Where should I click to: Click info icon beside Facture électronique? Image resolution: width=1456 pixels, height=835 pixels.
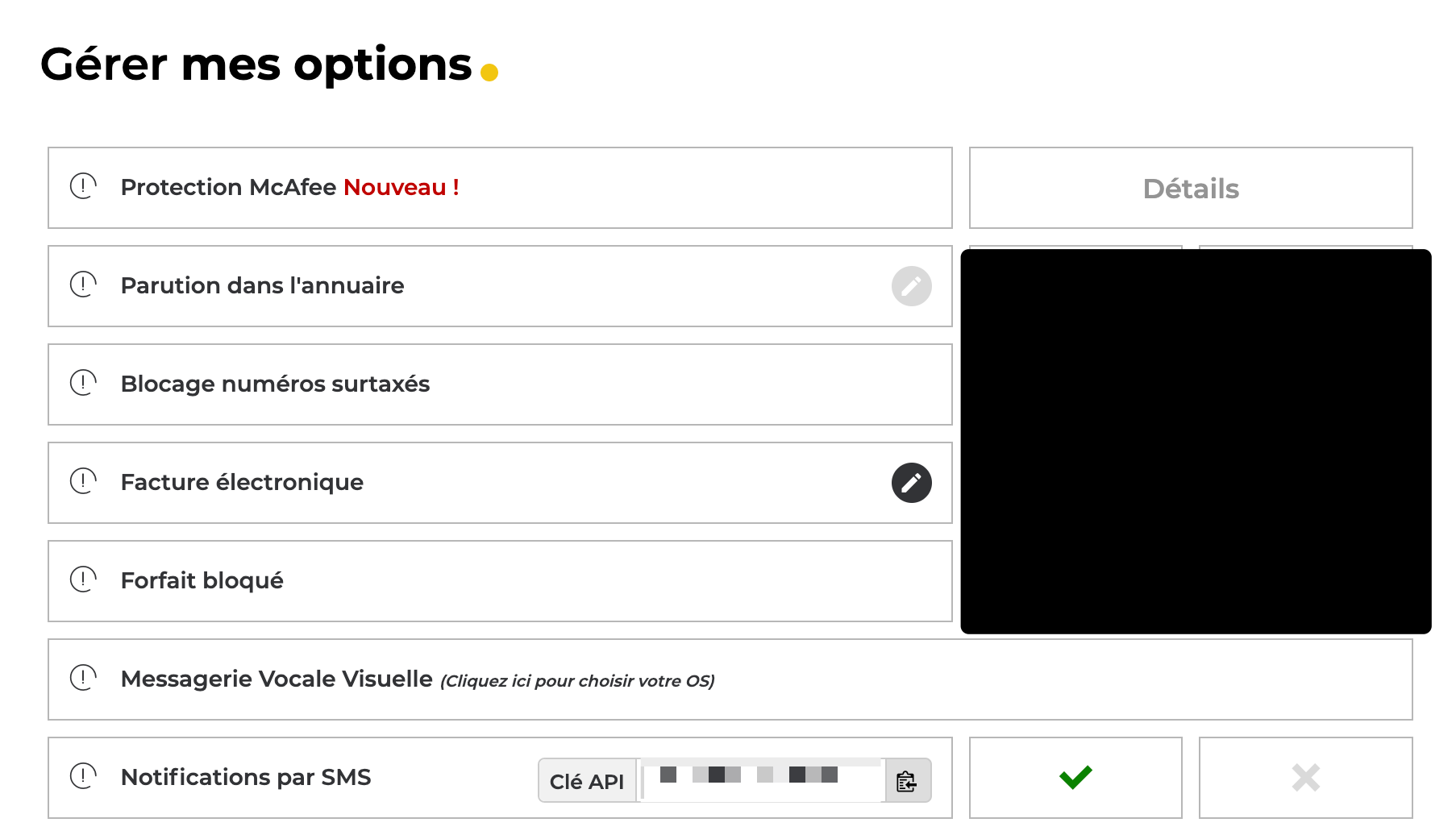(x=83, y=481)
